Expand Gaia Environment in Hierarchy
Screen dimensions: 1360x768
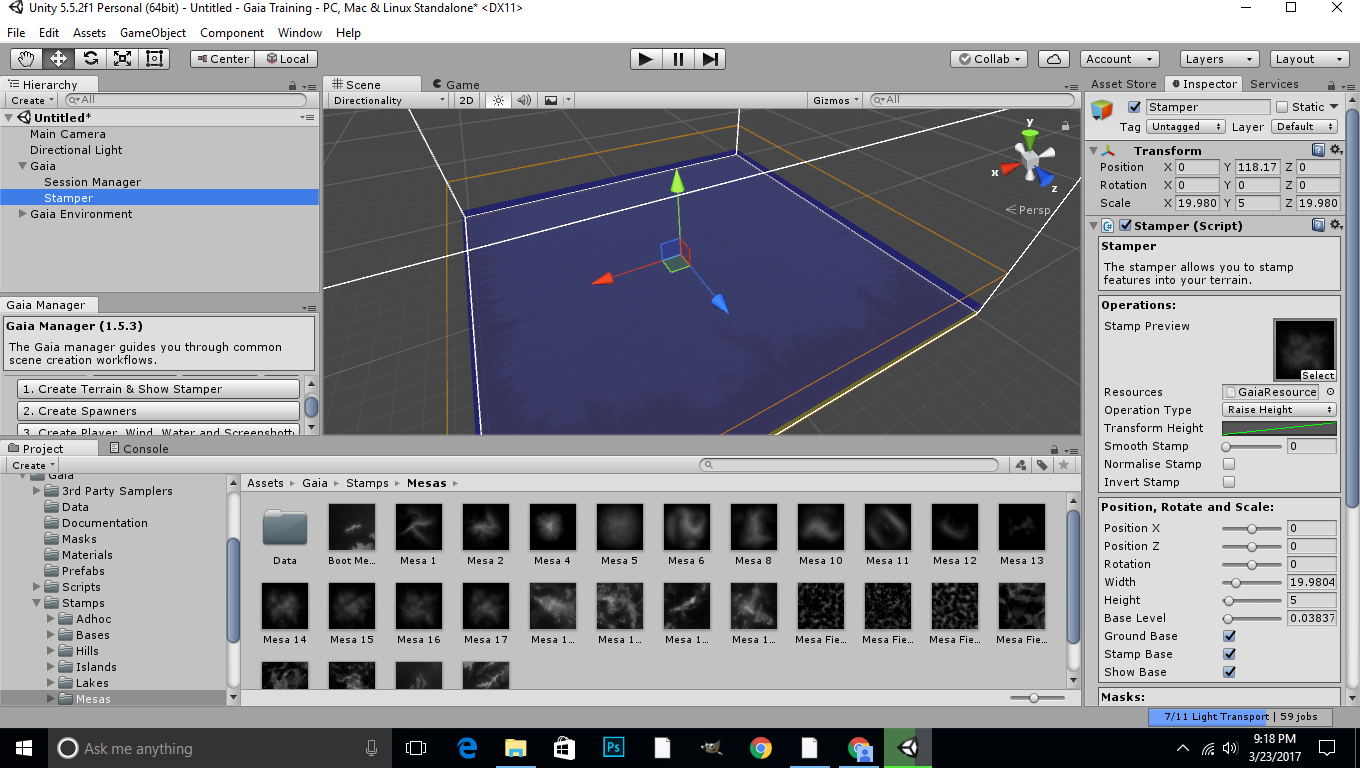pyautogui.click(x=23, y=214)
